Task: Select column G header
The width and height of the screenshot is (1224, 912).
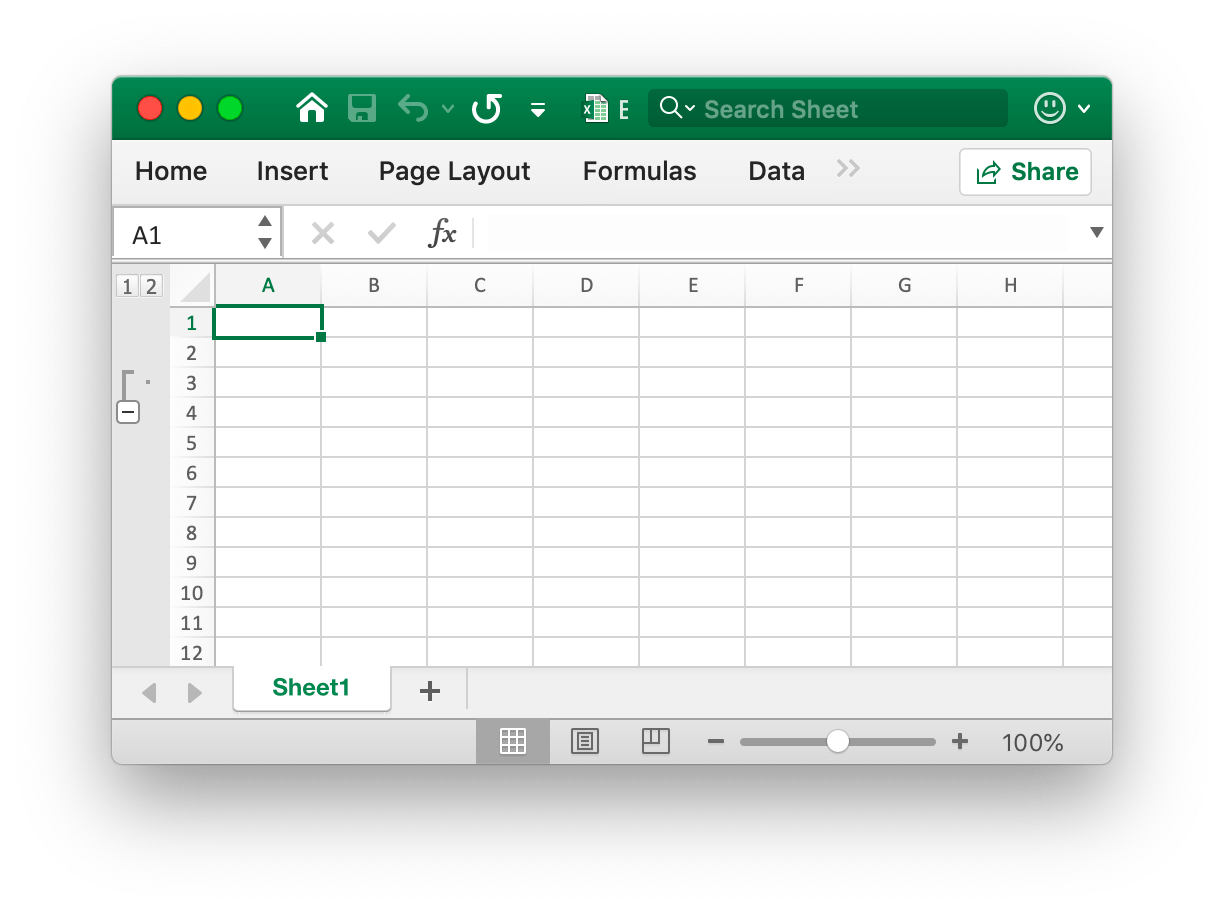Action: pos(904,285)
